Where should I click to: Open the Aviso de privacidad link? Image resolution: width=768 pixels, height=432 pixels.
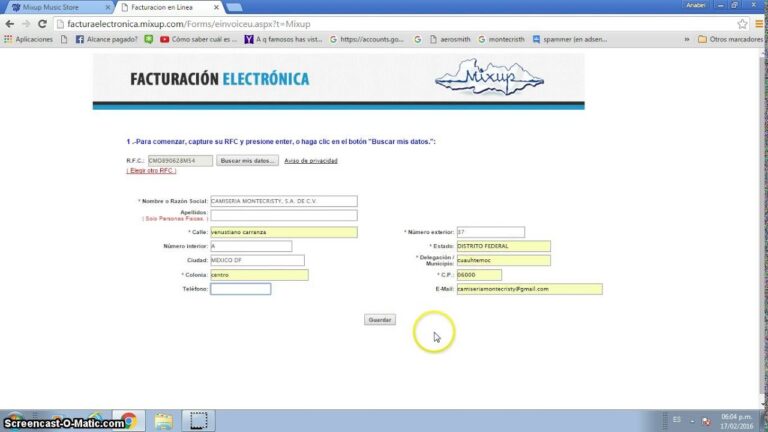(x=311, y=161)
